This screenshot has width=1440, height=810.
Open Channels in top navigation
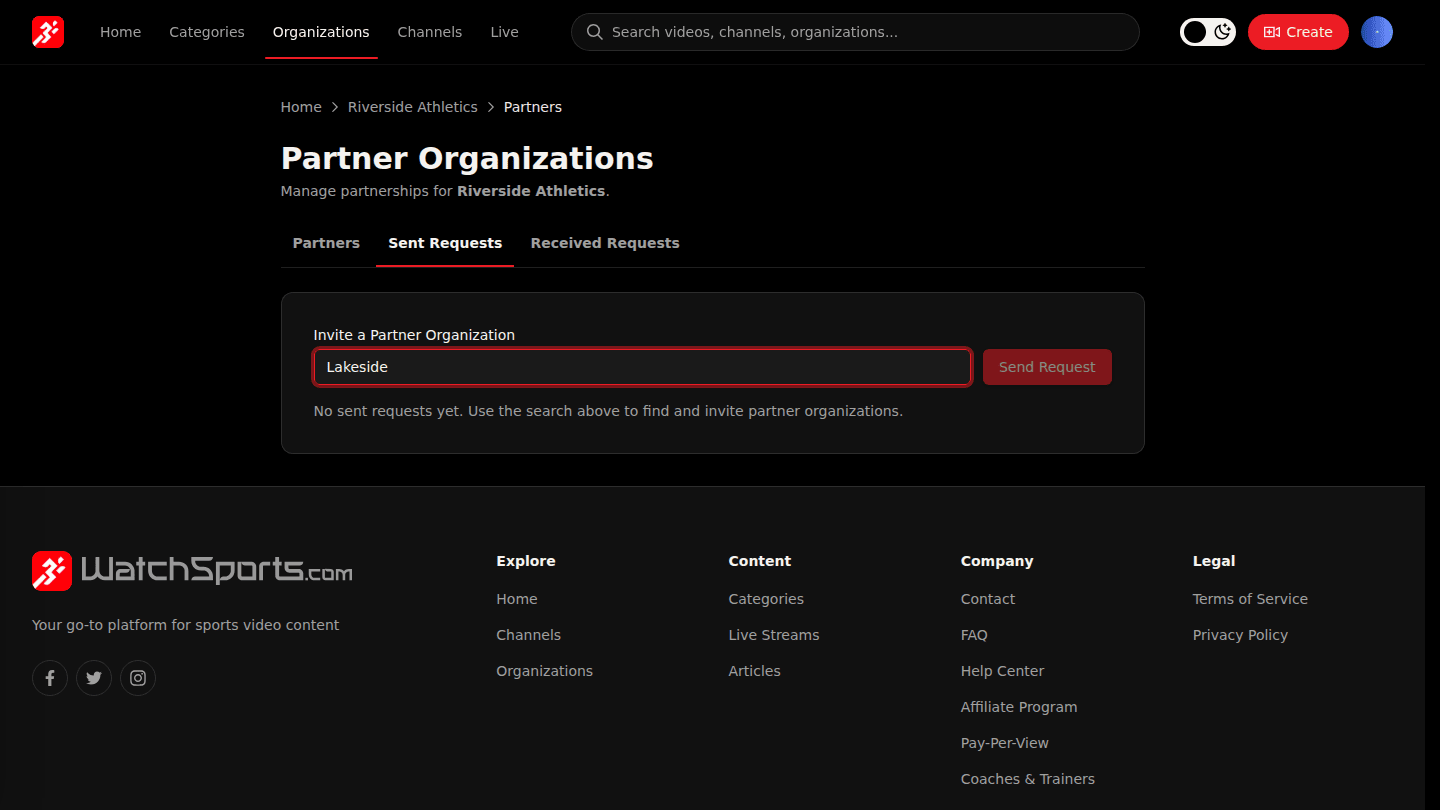click(x=430, y=32)
